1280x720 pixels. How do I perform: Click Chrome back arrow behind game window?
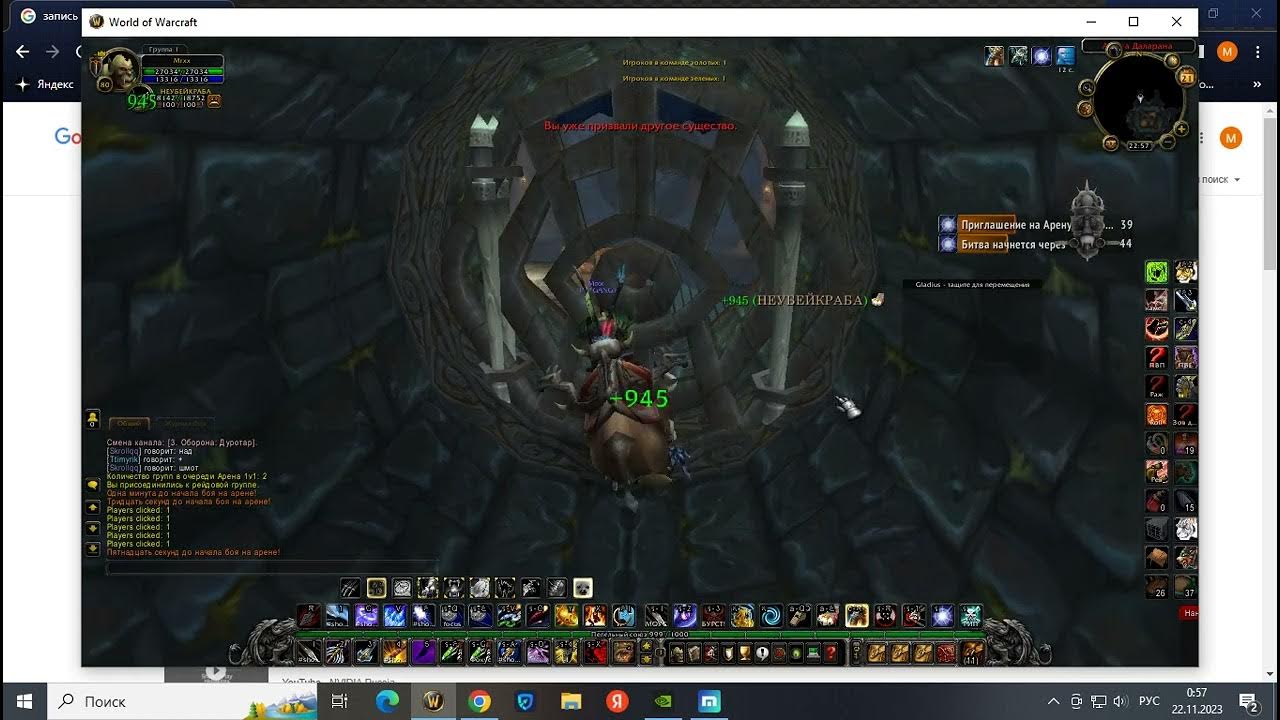pyautogui.click(x=23, y=51)
